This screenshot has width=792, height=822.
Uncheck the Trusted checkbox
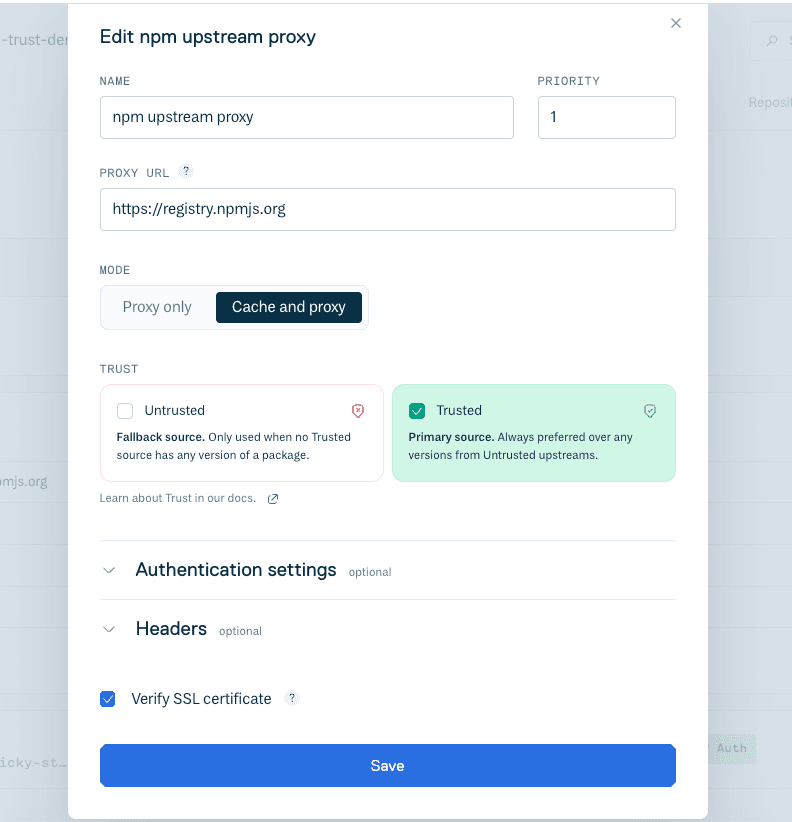pyautogui.click(x=417, y=411)
